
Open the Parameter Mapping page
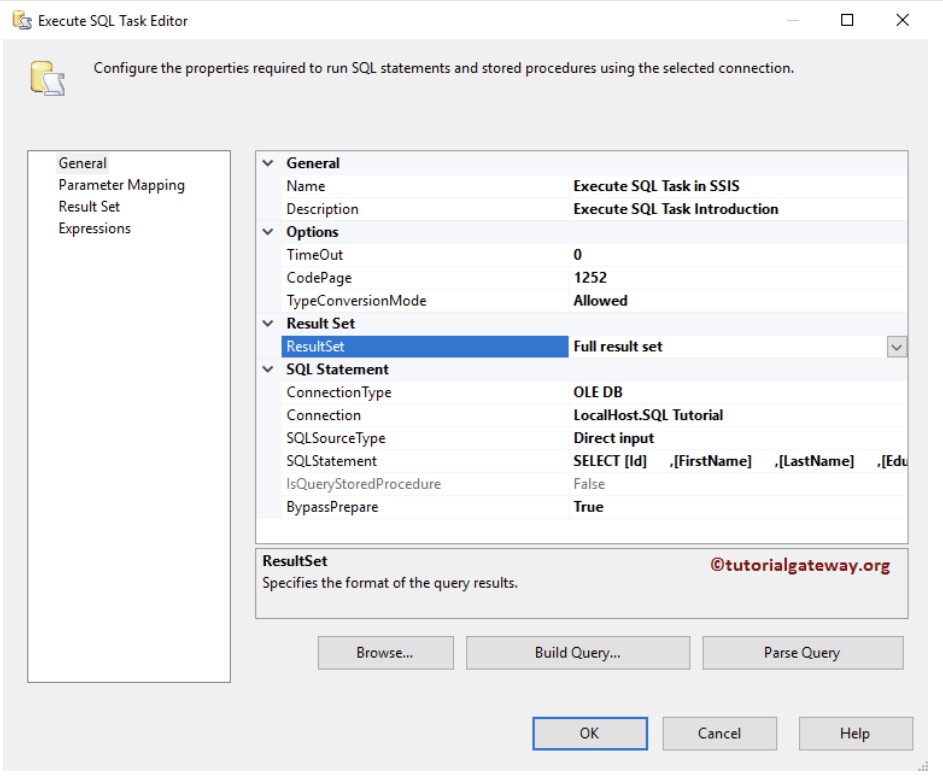pos(121,185)
